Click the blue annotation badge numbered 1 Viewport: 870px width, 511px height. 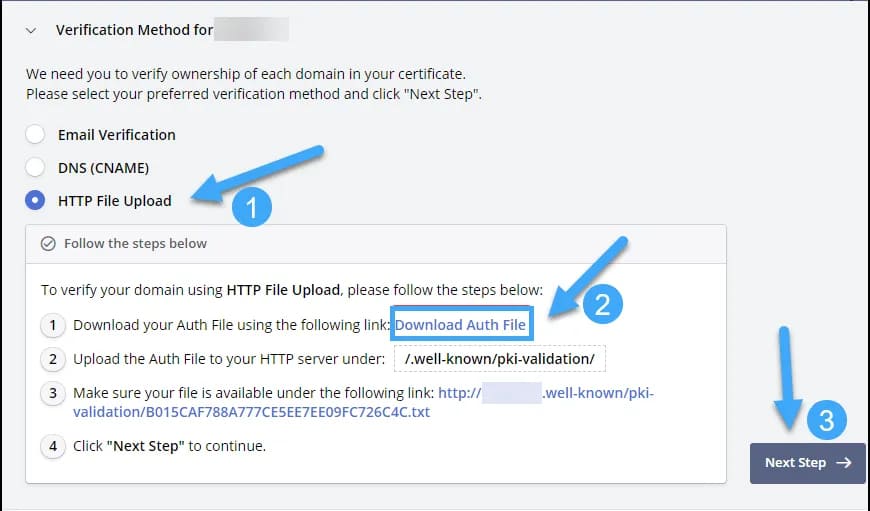(x=251, y=207)
